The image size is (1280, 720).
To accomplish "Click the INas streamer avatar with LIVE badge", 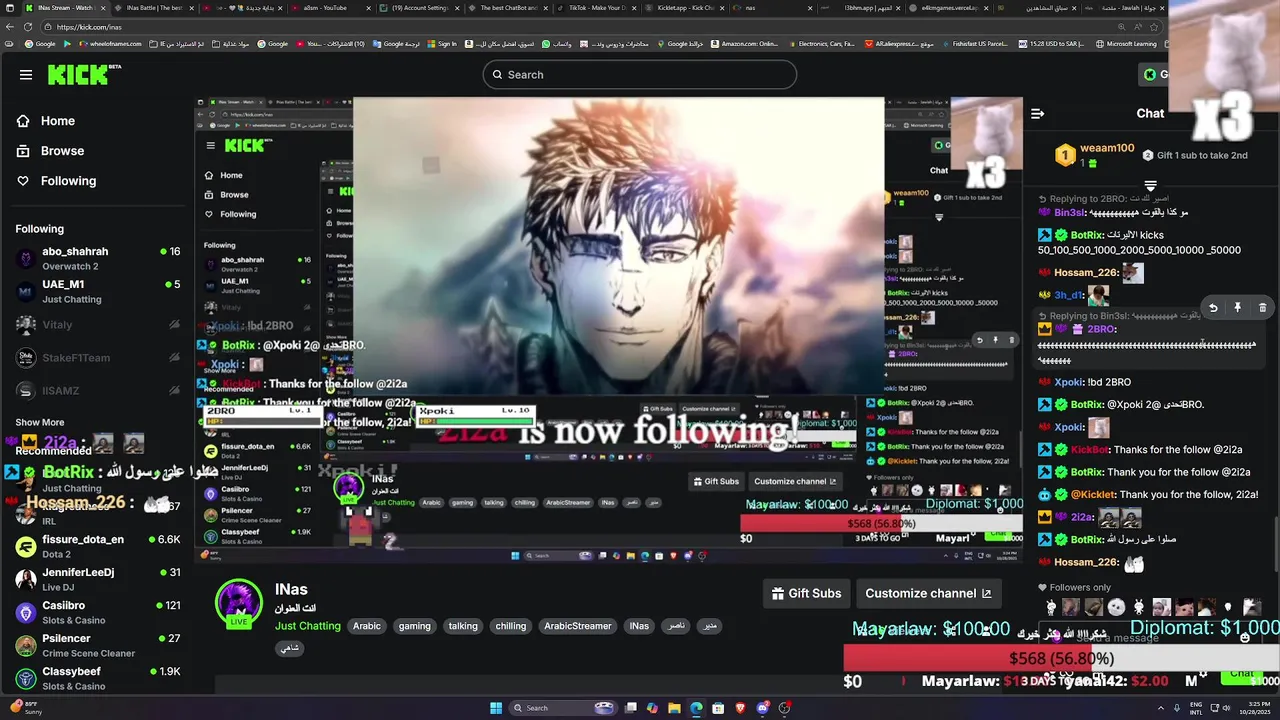I will coord(239,603).
